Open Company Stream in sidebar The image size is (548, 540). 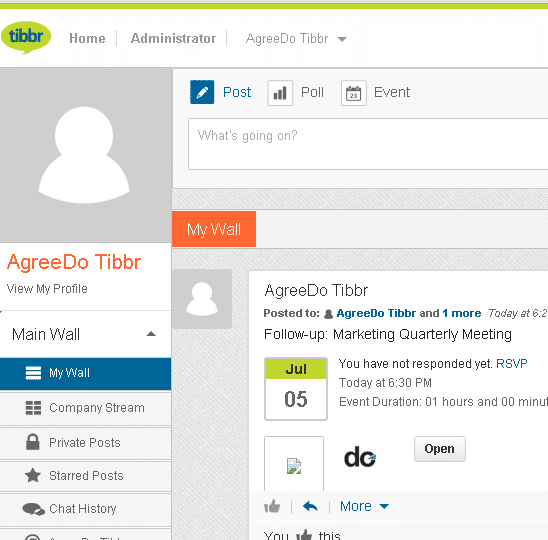click(x=86, y=408)
